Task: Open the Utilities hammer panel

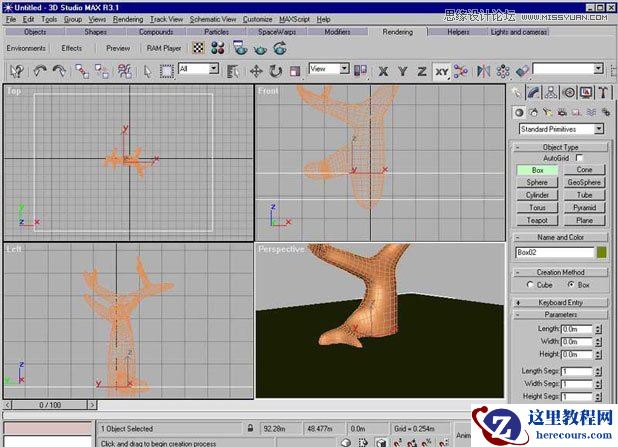Action: pos(603,93)
